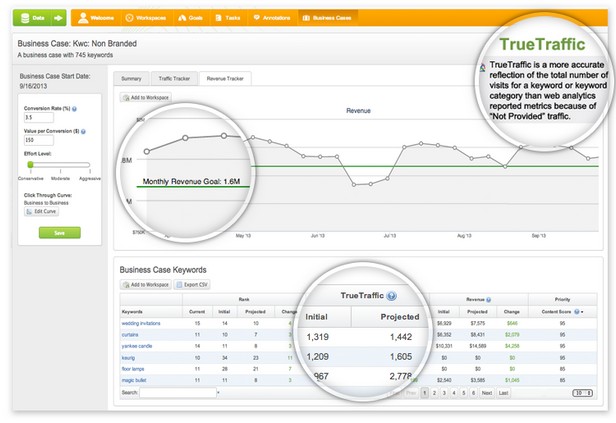Click the Content Score help icon
Viewport: 616px width, 423px height.
pos(577,312)
